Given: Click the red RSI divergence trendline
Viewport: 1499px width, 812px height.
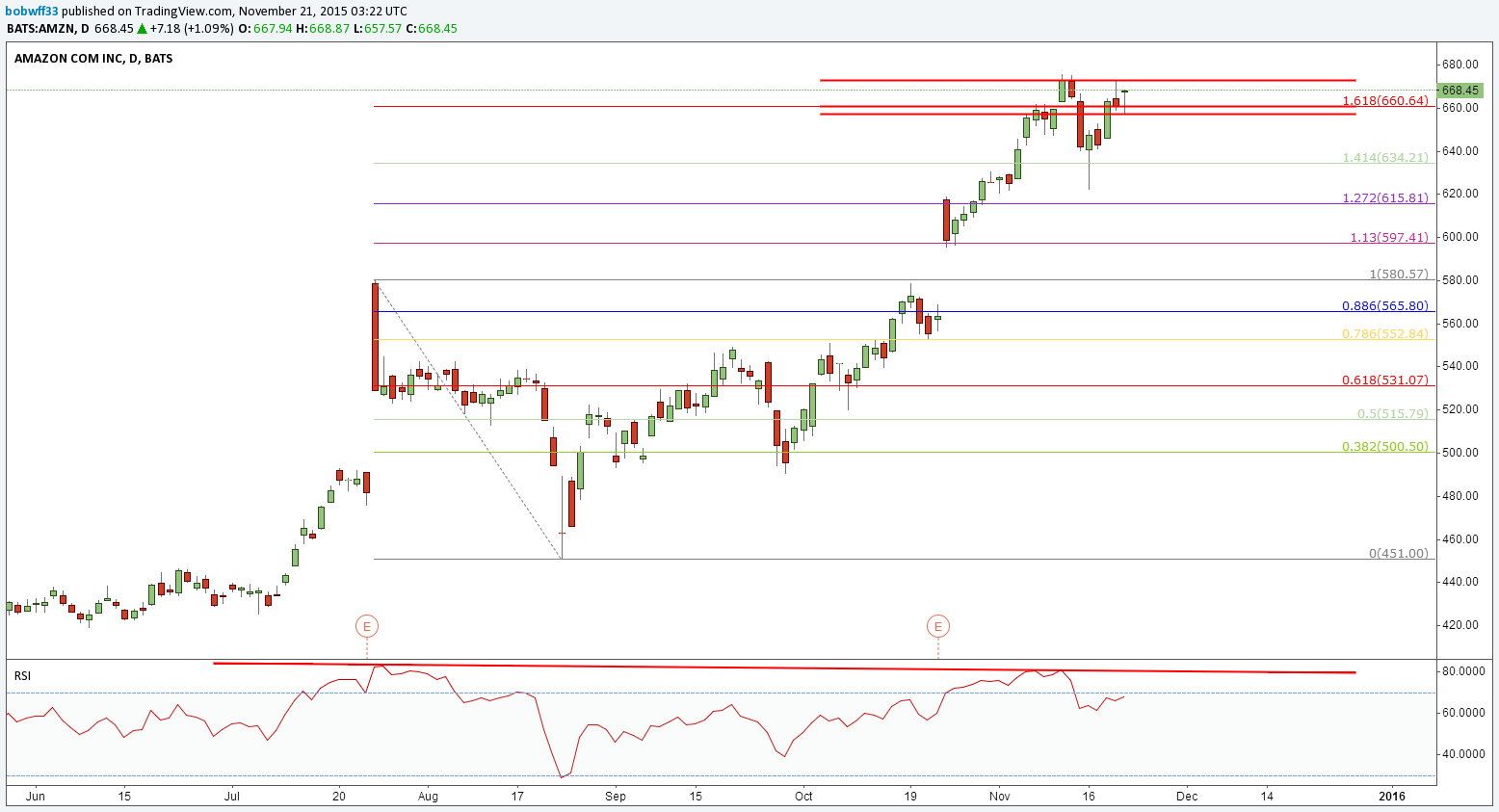Looking at the screenshot, I should click(x=784, y=668).
